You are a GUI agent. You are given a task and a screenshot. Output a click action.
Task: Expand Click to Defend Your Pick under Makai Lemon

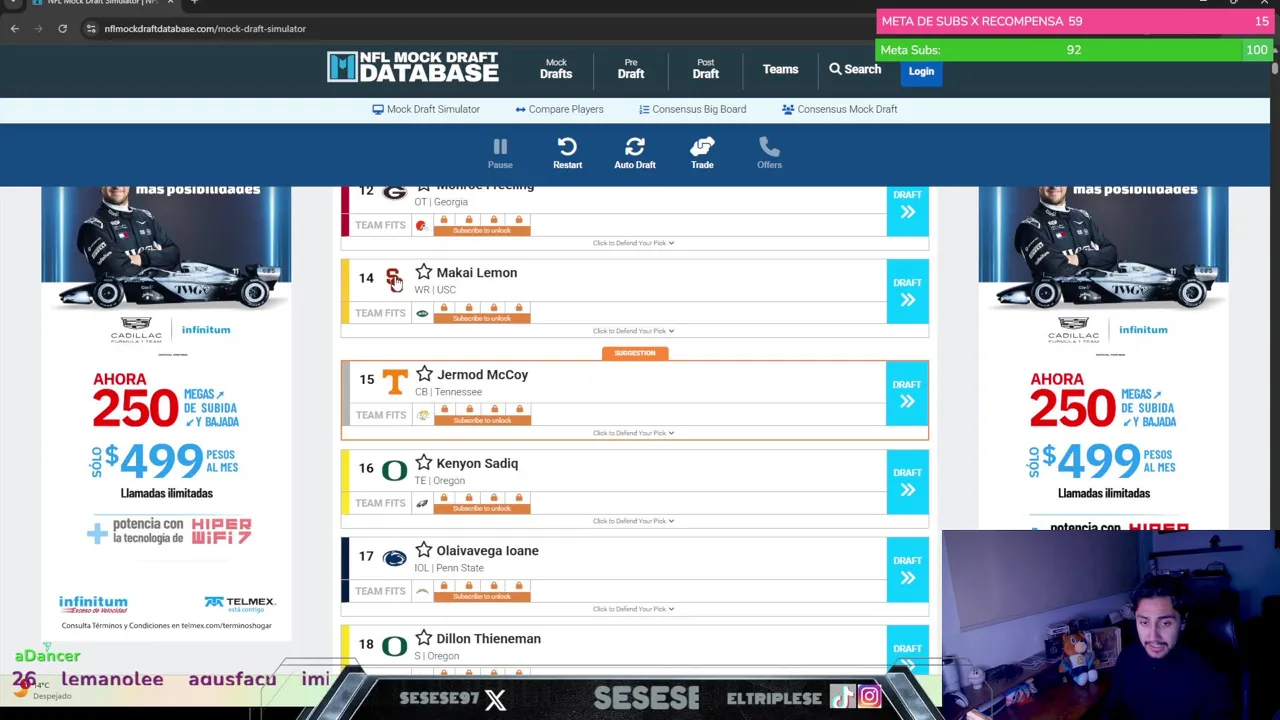[633, 331]
